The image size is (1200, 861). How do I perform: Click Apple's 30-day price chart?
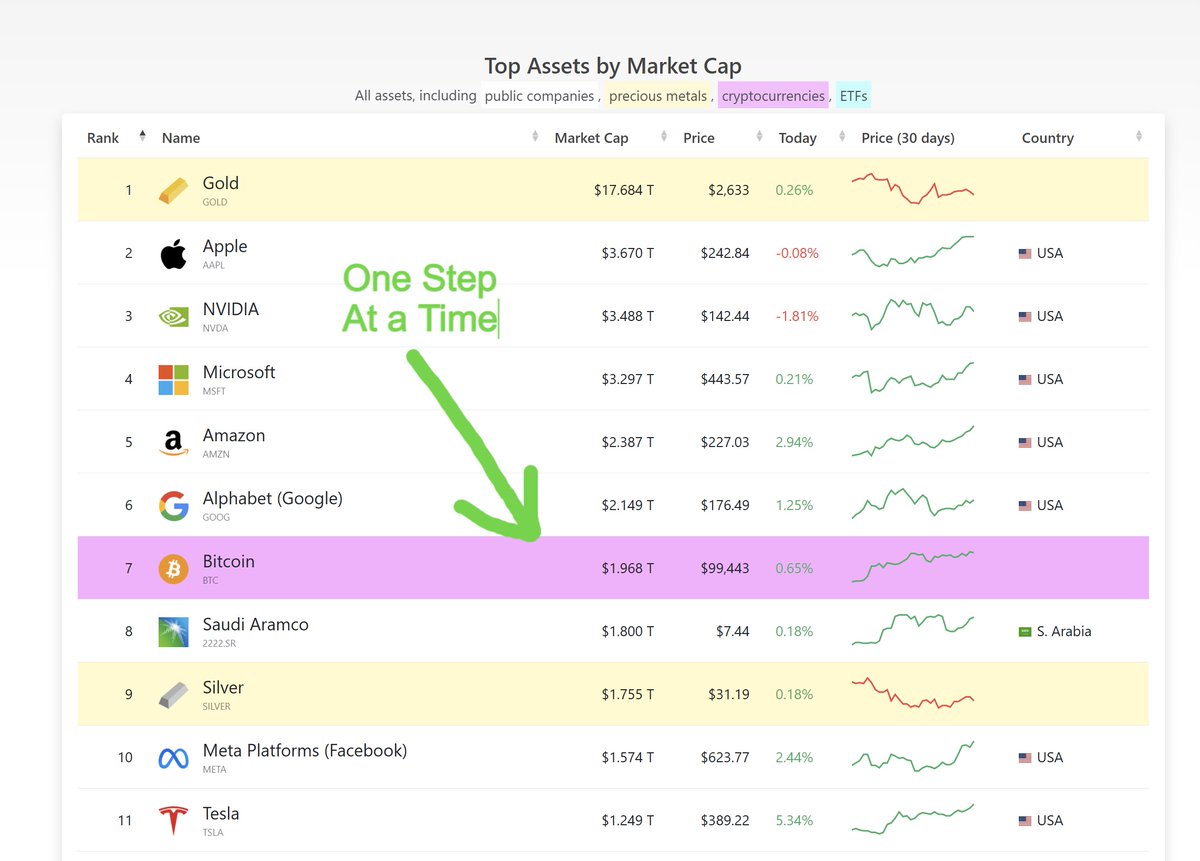click(913, 252)
